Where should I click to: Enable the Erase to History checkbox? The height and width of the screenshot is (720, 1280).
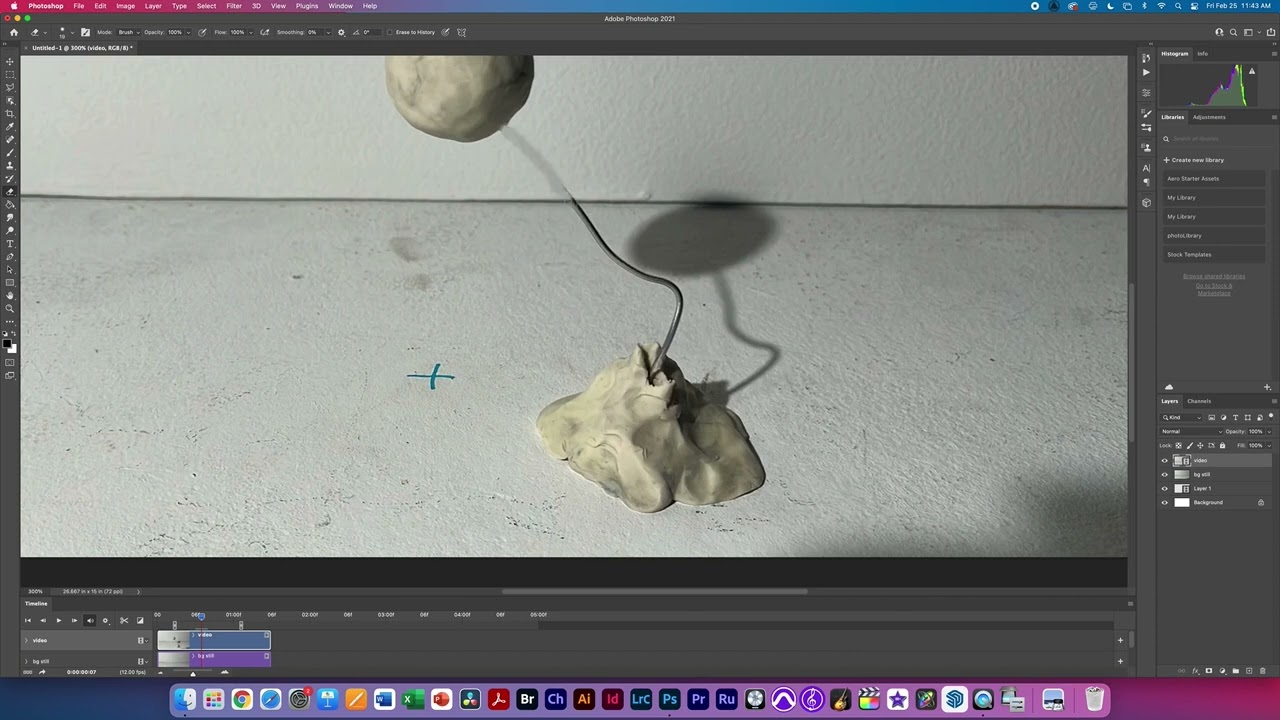390,32
